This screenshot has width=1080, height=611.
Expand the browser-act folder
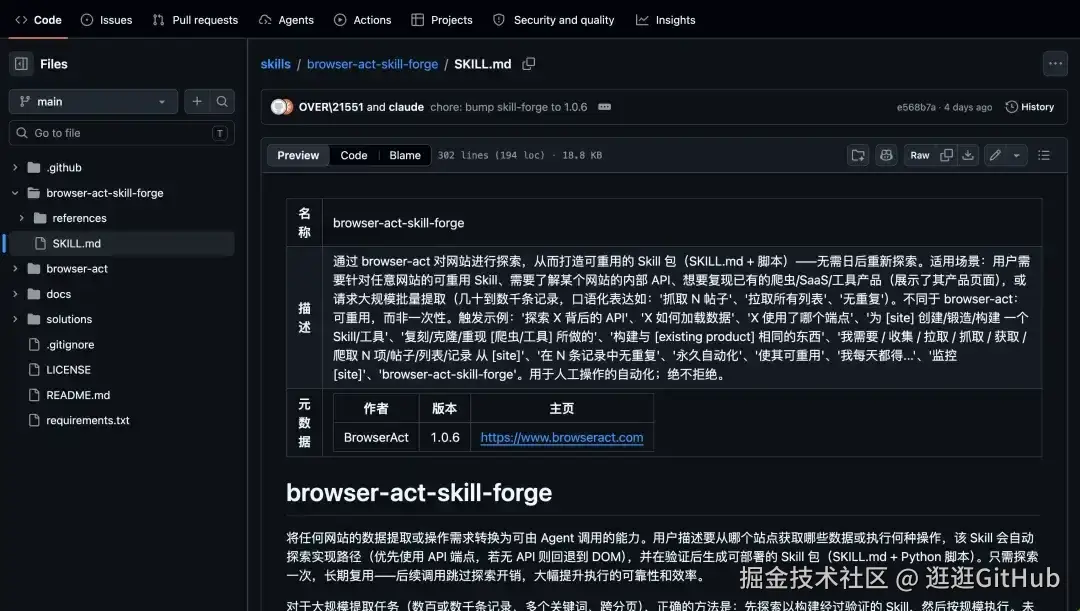15,269
